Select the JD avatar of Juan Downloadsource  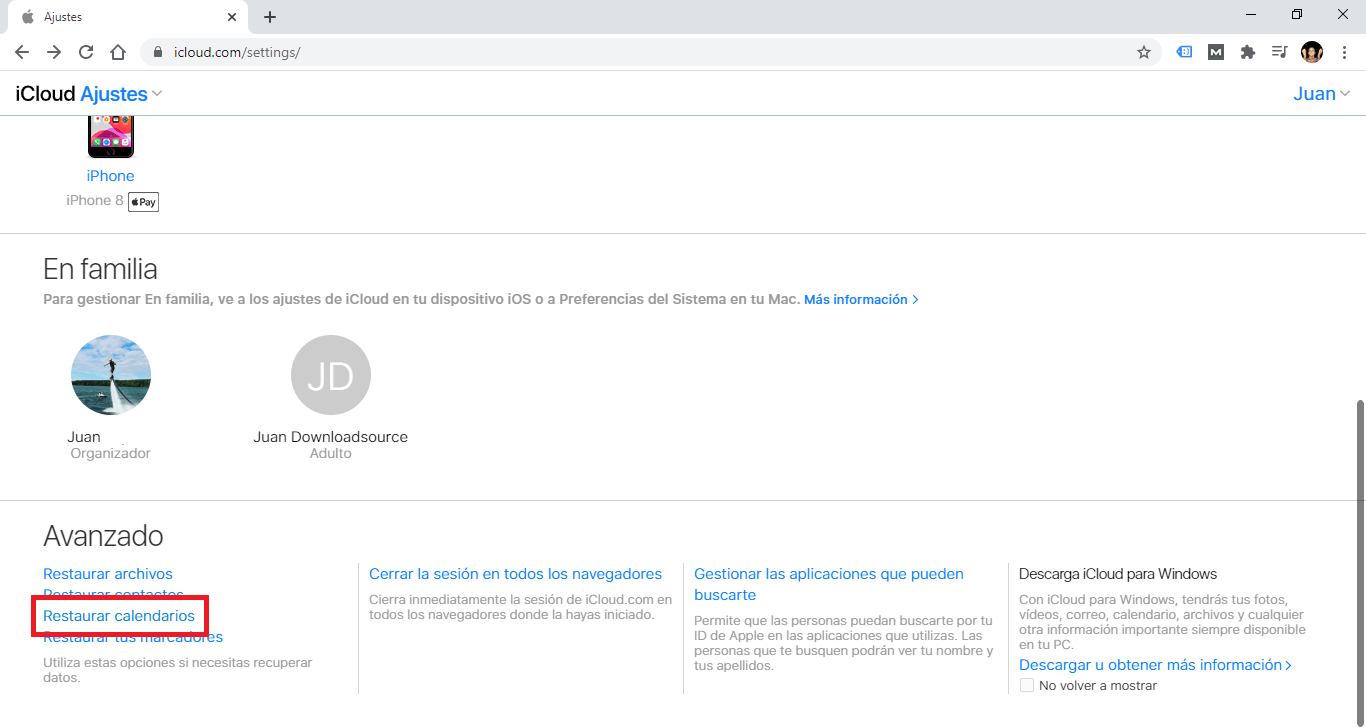(331, 375)
